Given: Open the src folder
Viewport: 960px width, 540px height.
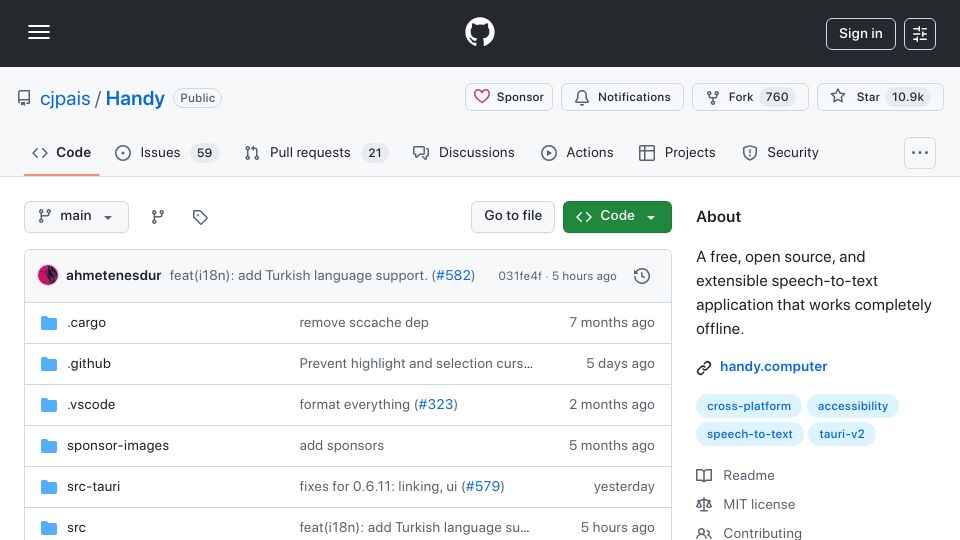Looking at the screenshot, I should (x=77, y=528).
